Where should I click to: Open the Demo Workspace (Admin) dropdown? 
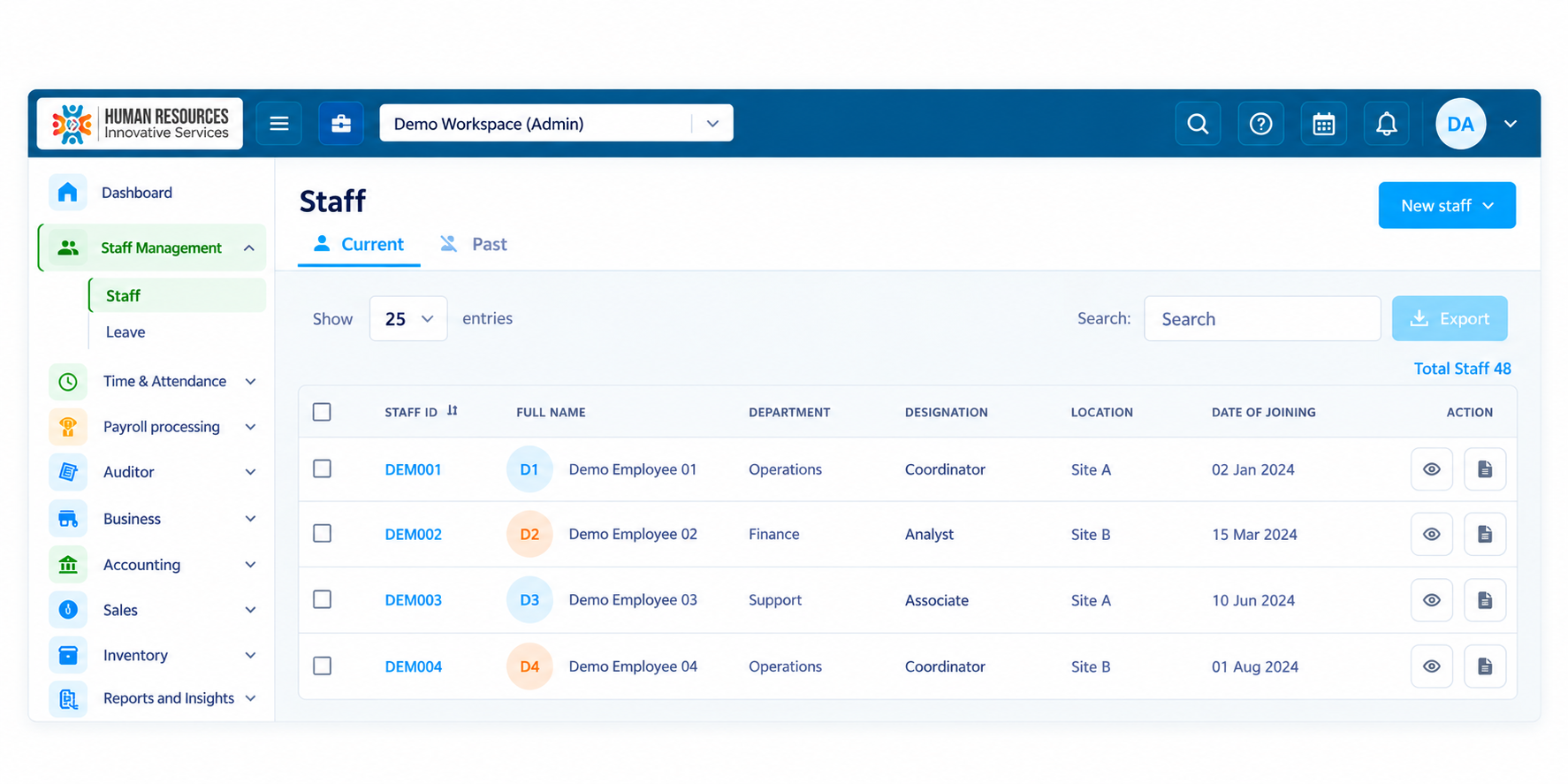556,124
